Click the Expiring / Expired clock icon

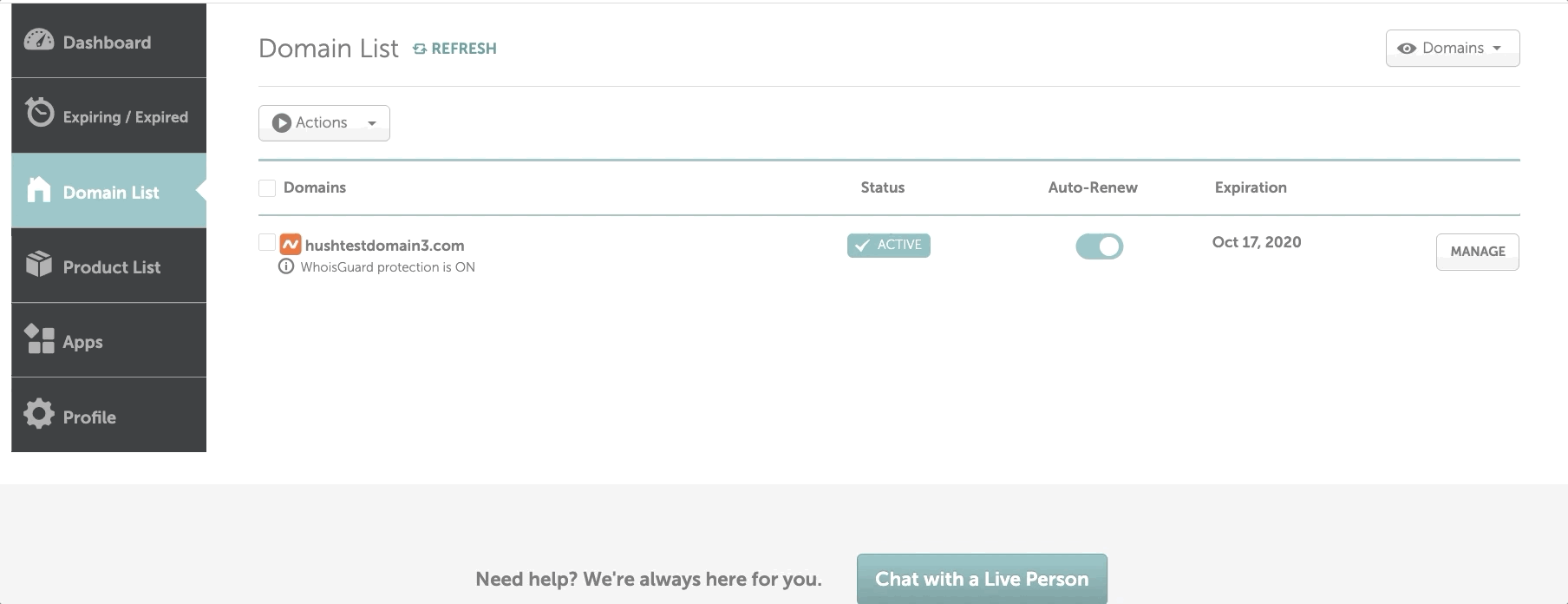click(x=39, y=113)
